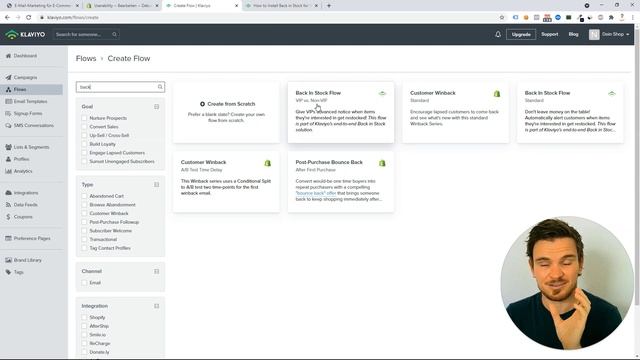640x360 pixels.
Task: Open the Support link
Action: coord(549,35)
